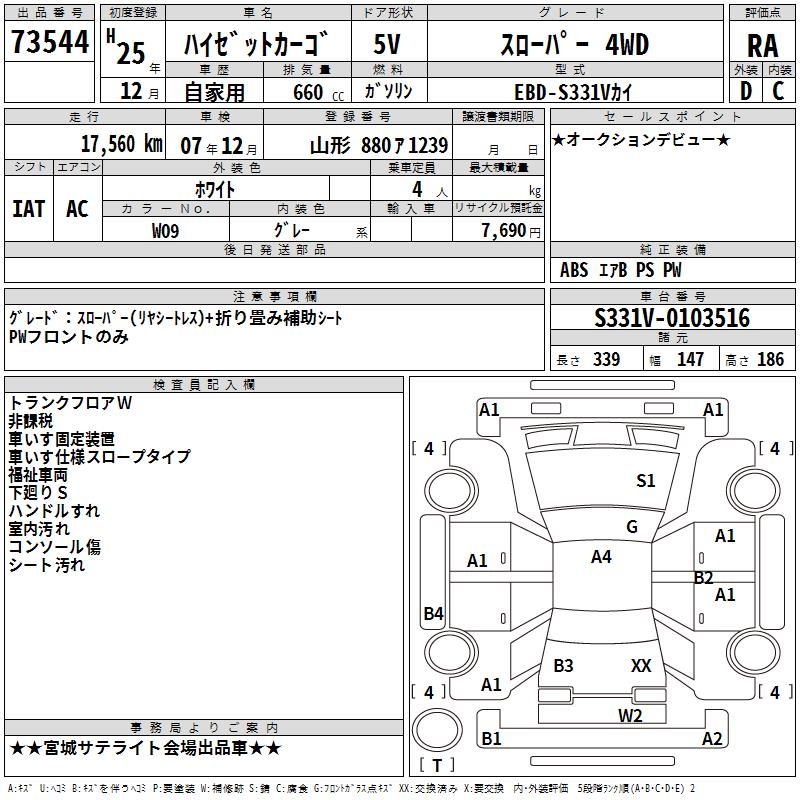Click the B1 mark at bottom left
This screenshot has width=800, height=800.
point(491,739)
